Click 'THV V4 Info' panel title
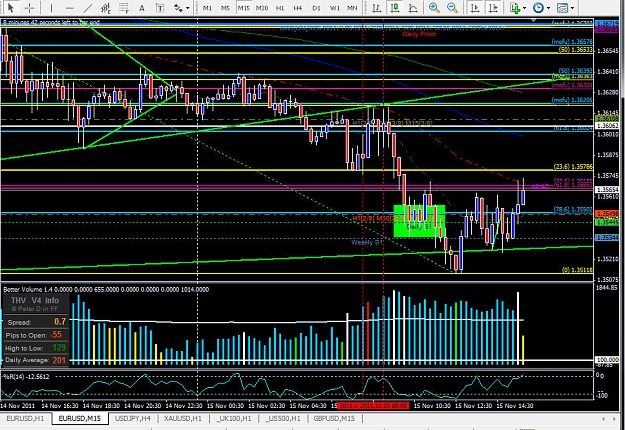This screenshot has height=430, width=625. click(35, 300)
